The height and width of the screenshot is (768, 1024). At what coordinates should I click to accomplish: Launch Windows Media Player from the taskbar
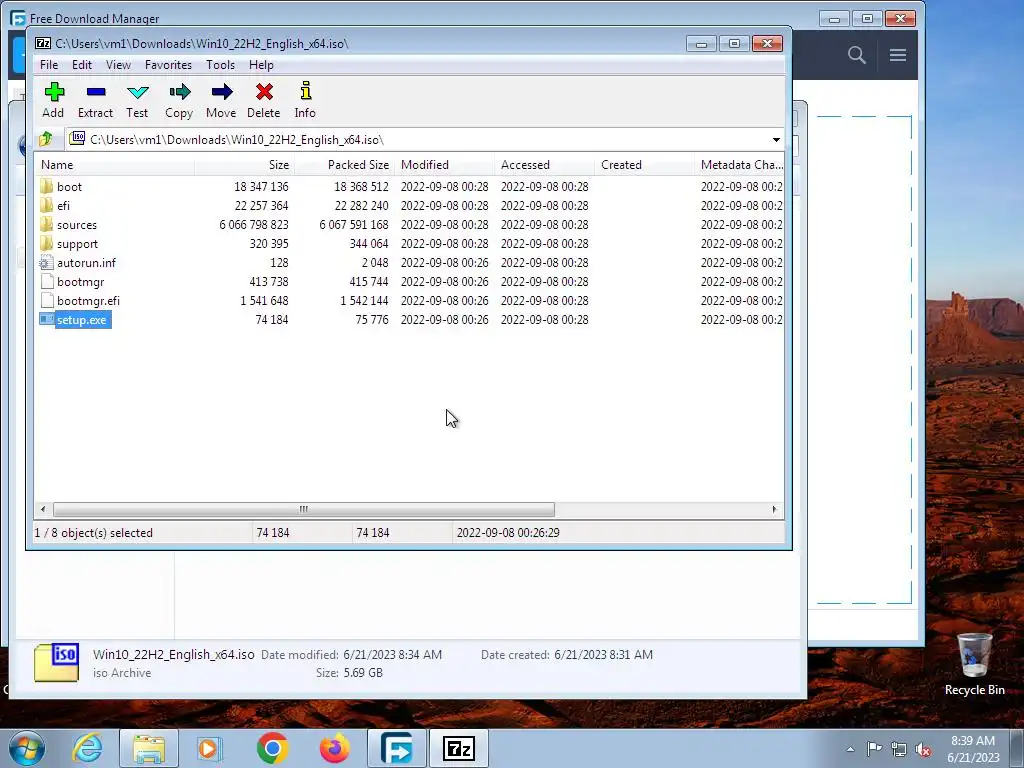point(210,748)
